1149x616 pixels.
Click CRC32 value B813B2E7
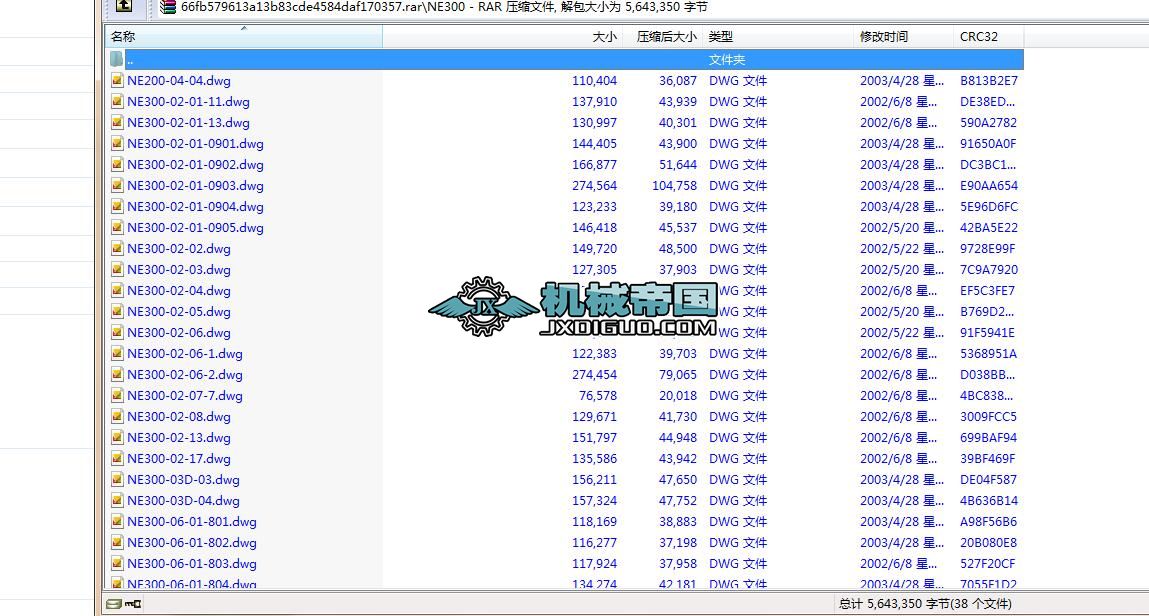click(x=989, y=81)
